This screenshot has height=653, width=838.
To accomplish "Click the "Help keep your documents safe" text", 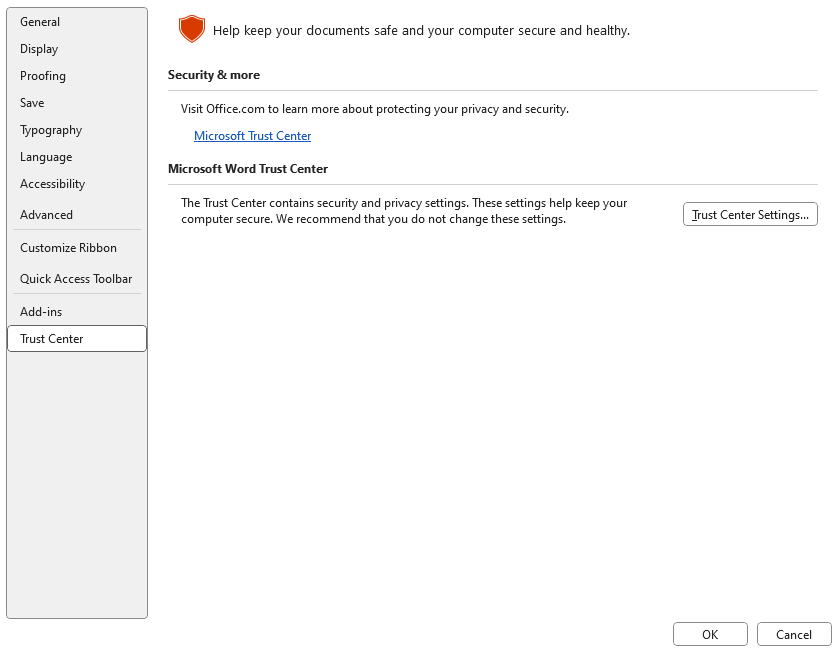I will (x=421, y=31).
